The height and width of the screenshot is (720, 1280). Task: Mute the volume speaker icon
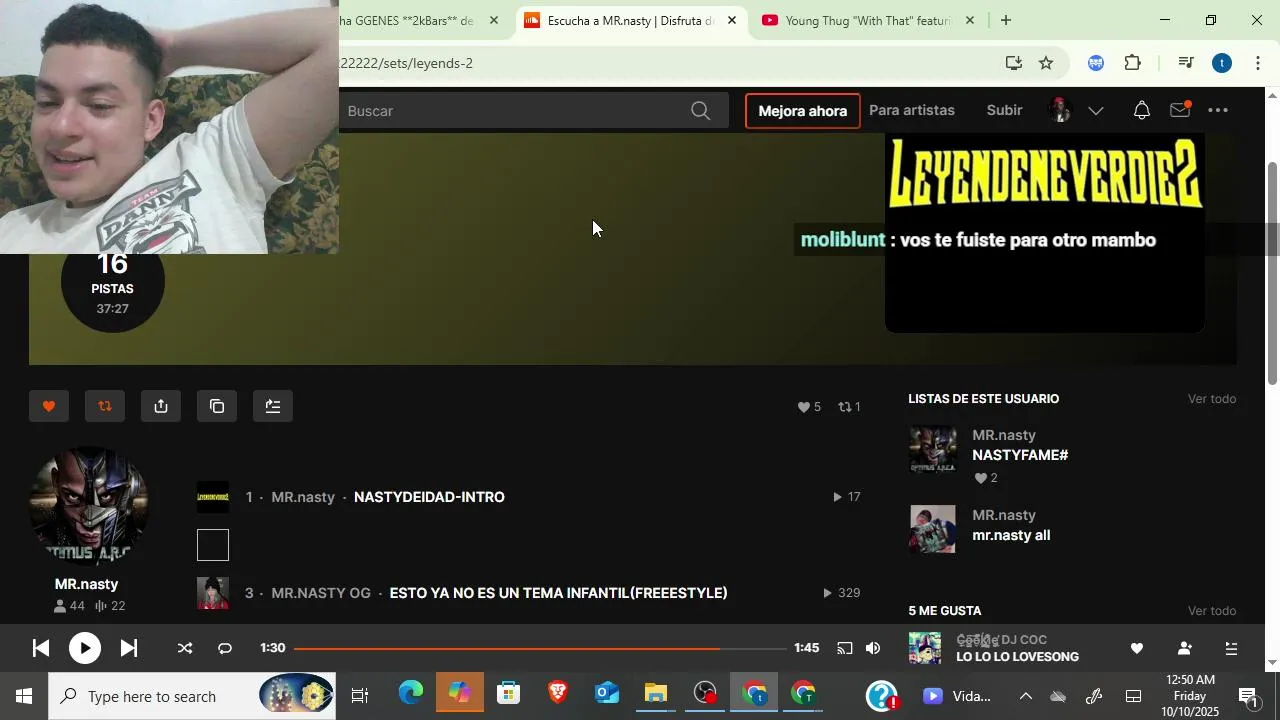[873, 648]
